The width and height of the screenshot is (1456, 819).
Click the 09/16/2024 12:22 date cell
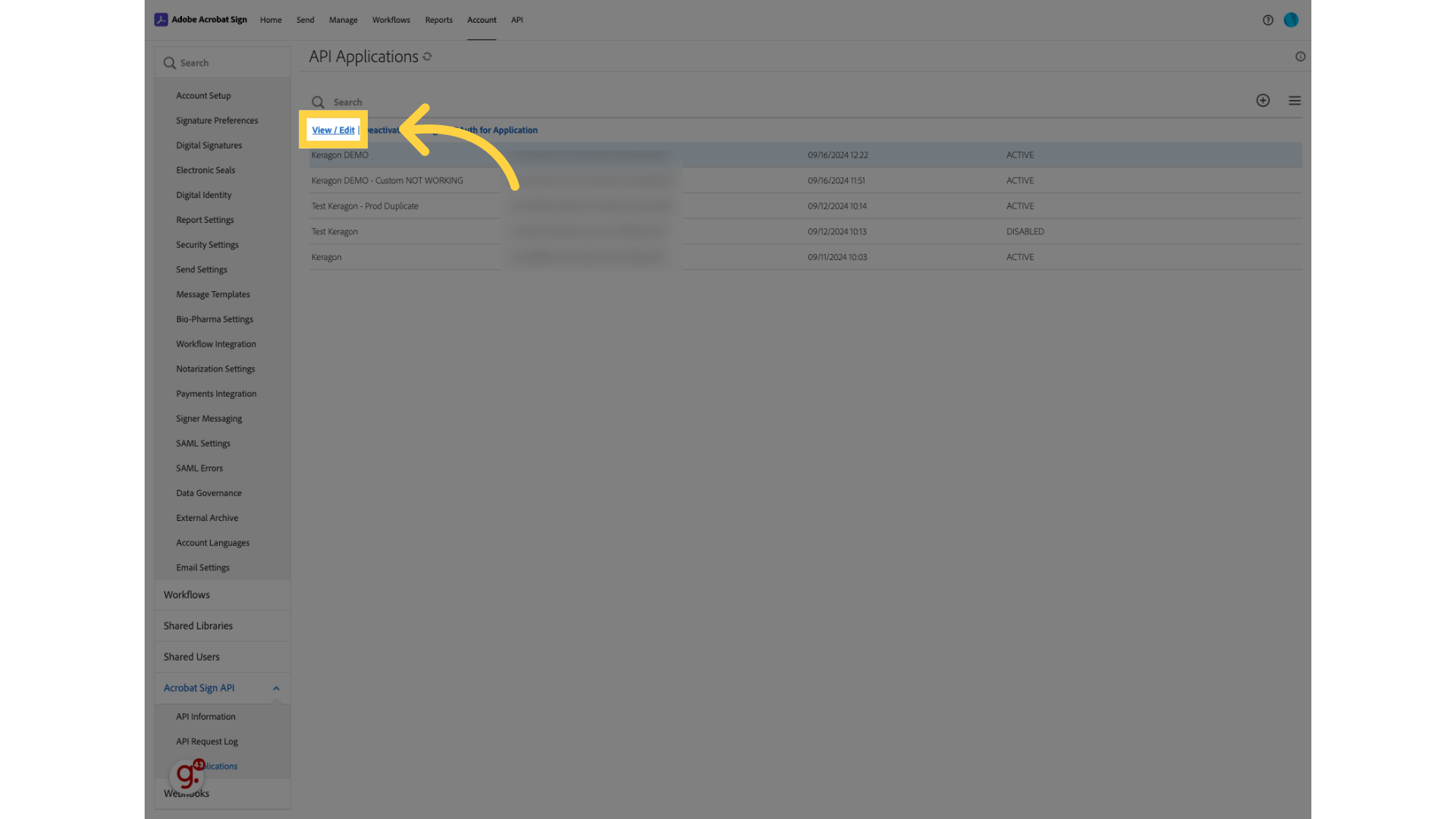pyautogui.click(x=837, y=155)
